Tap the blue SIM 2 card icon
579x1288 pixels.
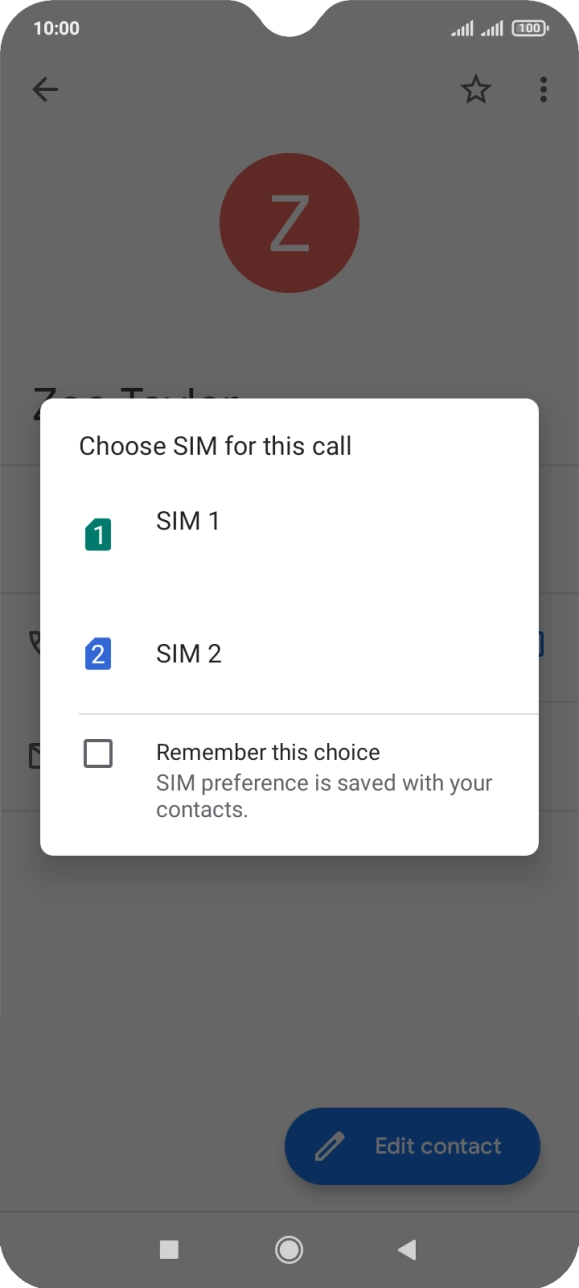[x=98, y=654]
